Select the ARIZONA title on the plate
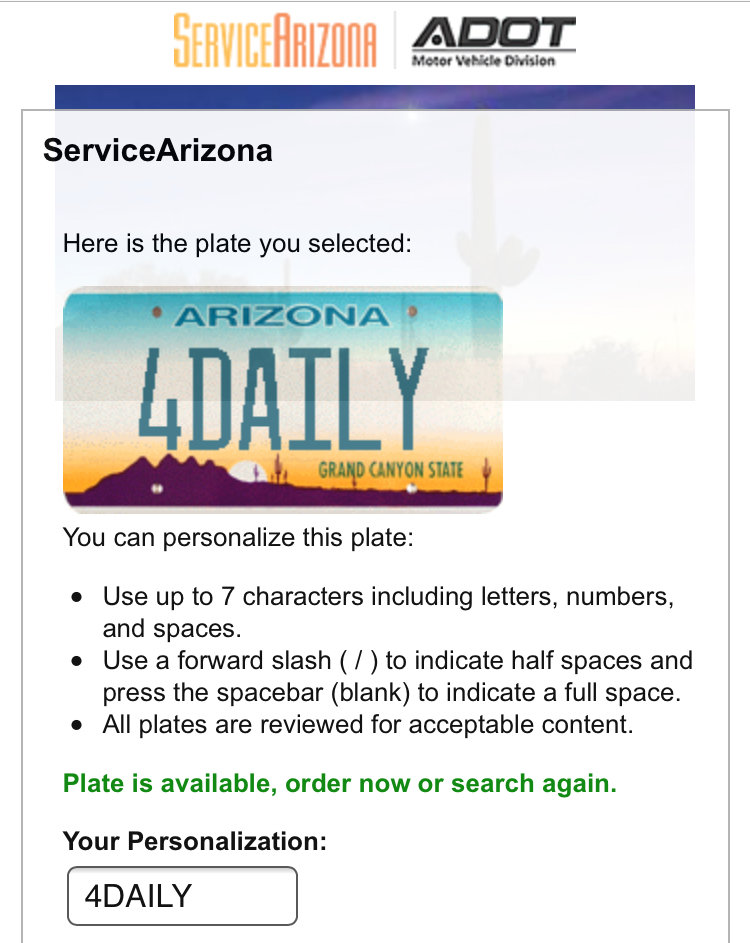 (282, 316)
